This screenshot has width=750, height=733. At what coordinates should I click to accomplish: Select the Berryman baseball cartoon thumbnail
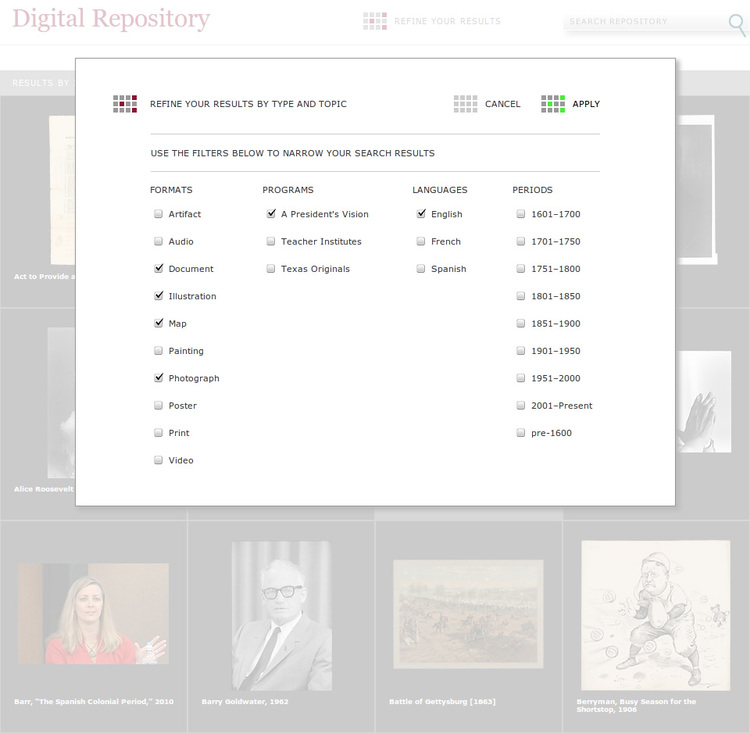click(655, 615)
